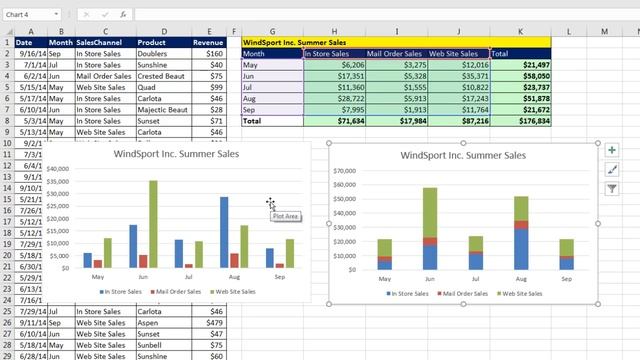Screen dimensions: 640x360
Task: Click the Product header cell
Action: (x=164, y=42)
